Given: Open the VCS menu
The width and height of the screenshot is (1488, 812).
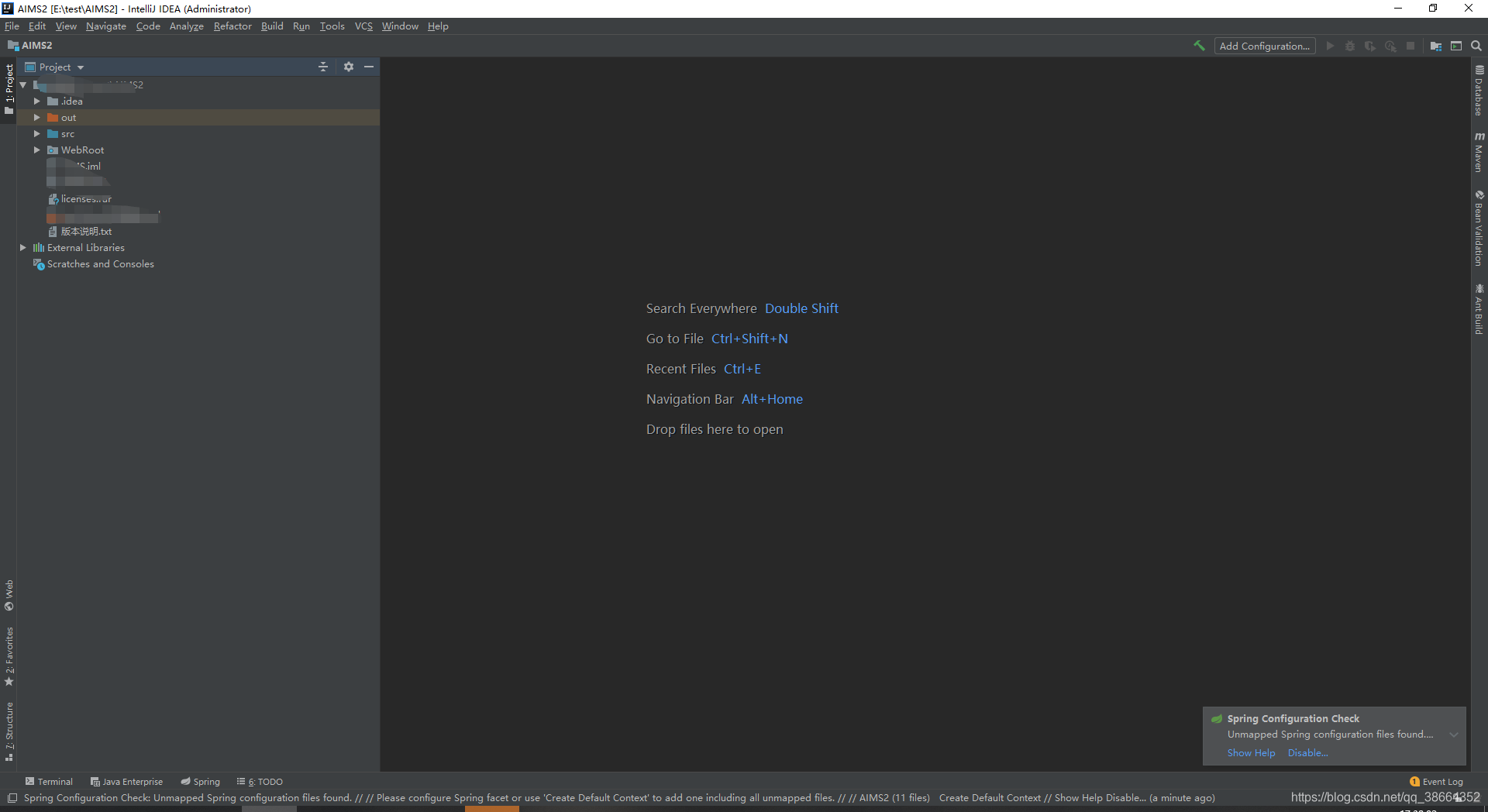Looking at the screenshot, I should click(363, 26).
